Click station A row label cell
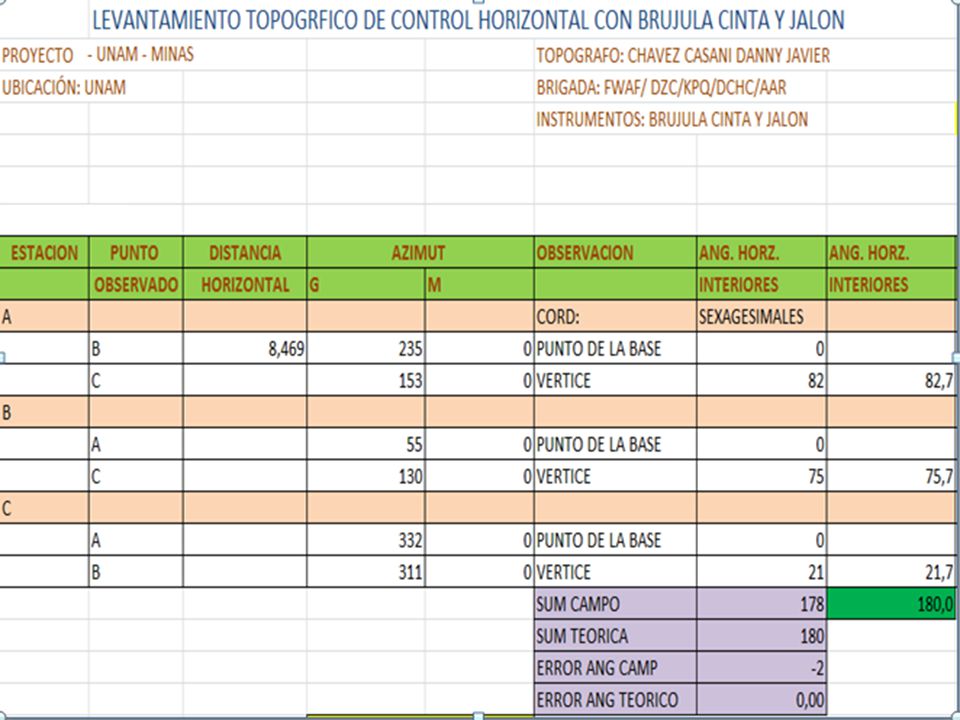The width and height of the screenshot is (960, 720). tap(44, 317)
